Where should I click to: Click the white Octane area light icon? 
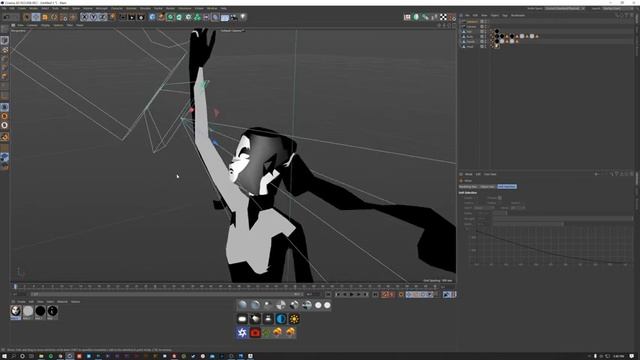click(x=242, y=319)
